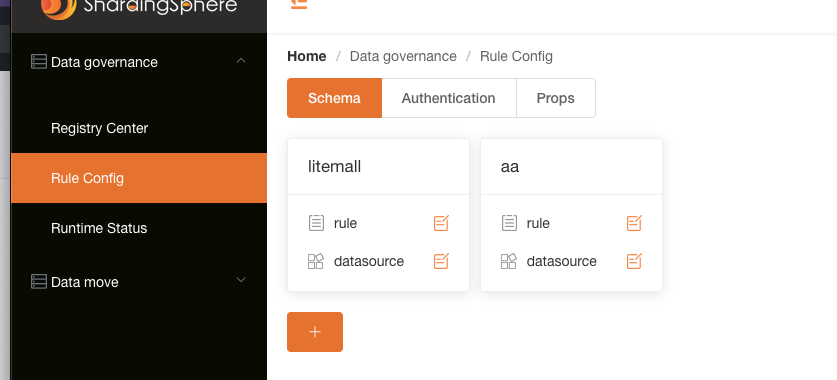
Task: Click the litemall schema title
Action: 335,167
